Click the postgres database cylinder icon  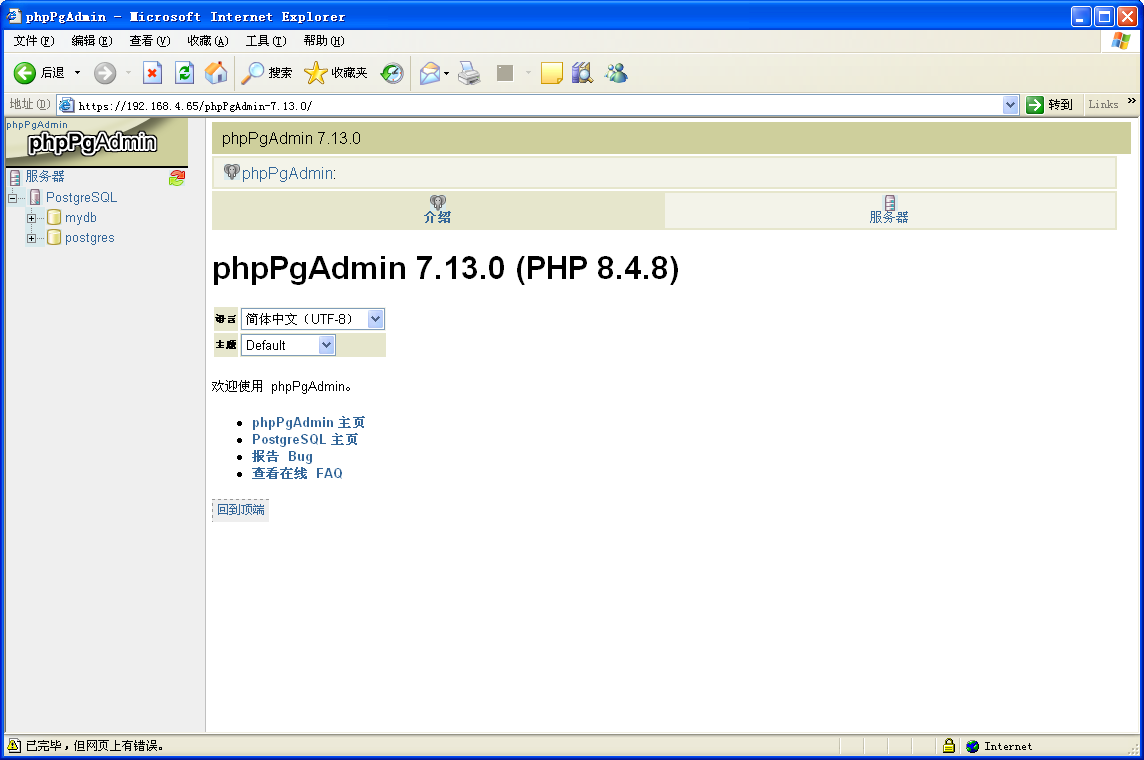54,237
